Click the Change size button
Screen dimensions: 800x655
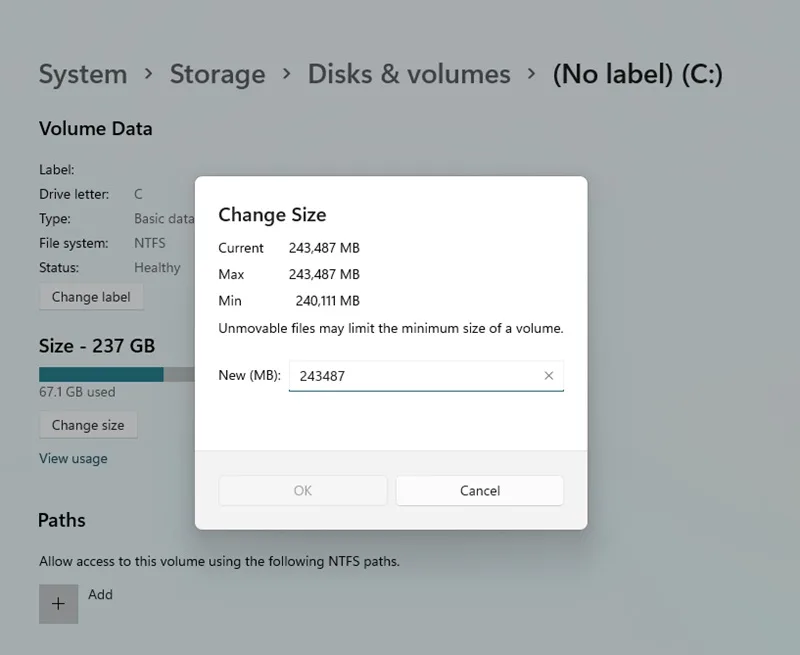[x=88, y=425]
